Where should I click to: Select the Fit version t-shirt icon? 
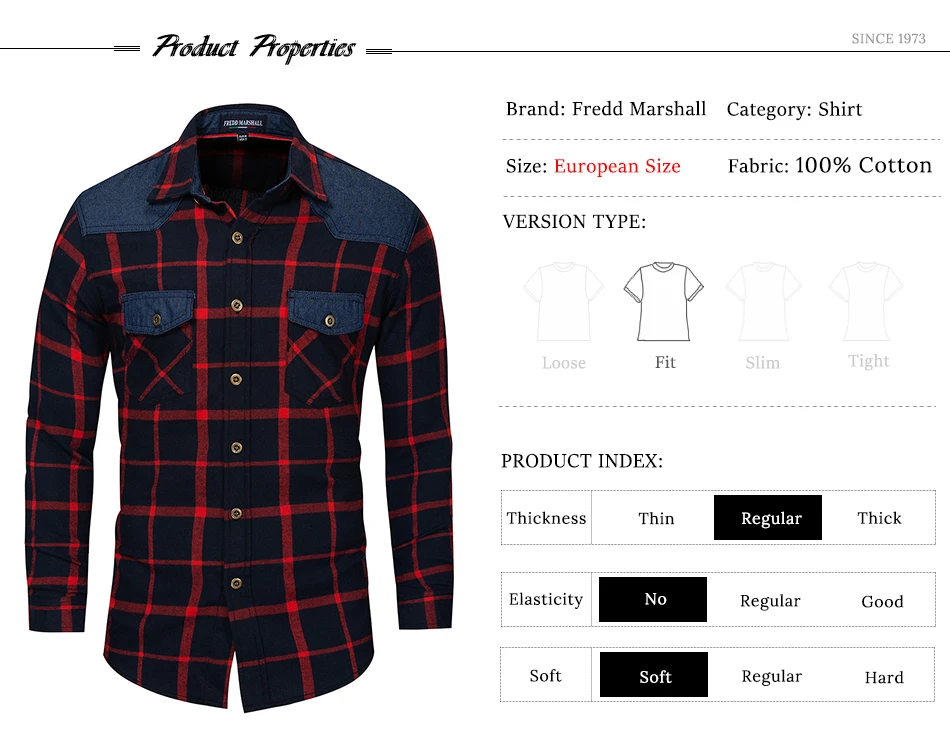coord(663,302)
